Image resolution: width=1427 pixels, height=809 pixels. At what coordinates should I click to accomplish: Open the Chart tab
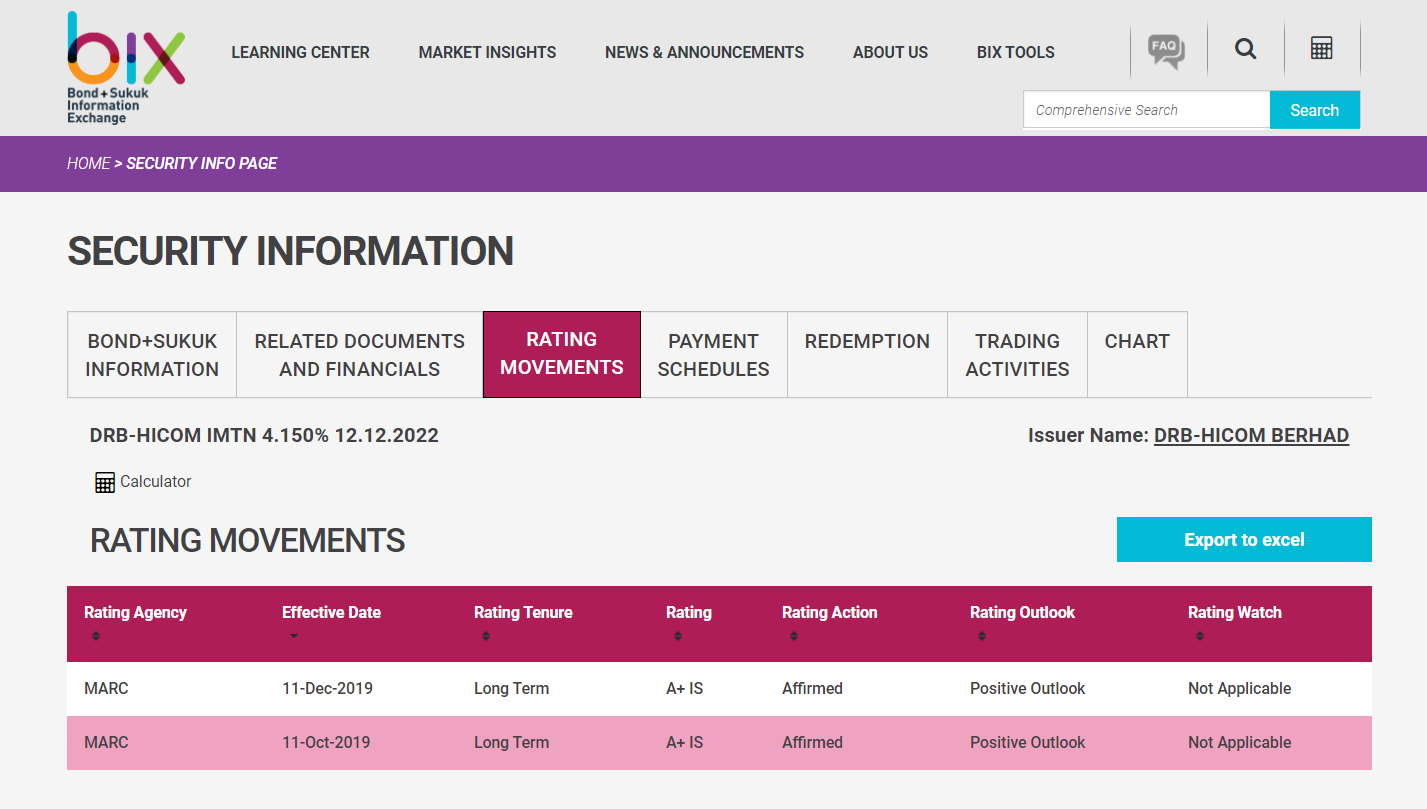[1137, 355]
